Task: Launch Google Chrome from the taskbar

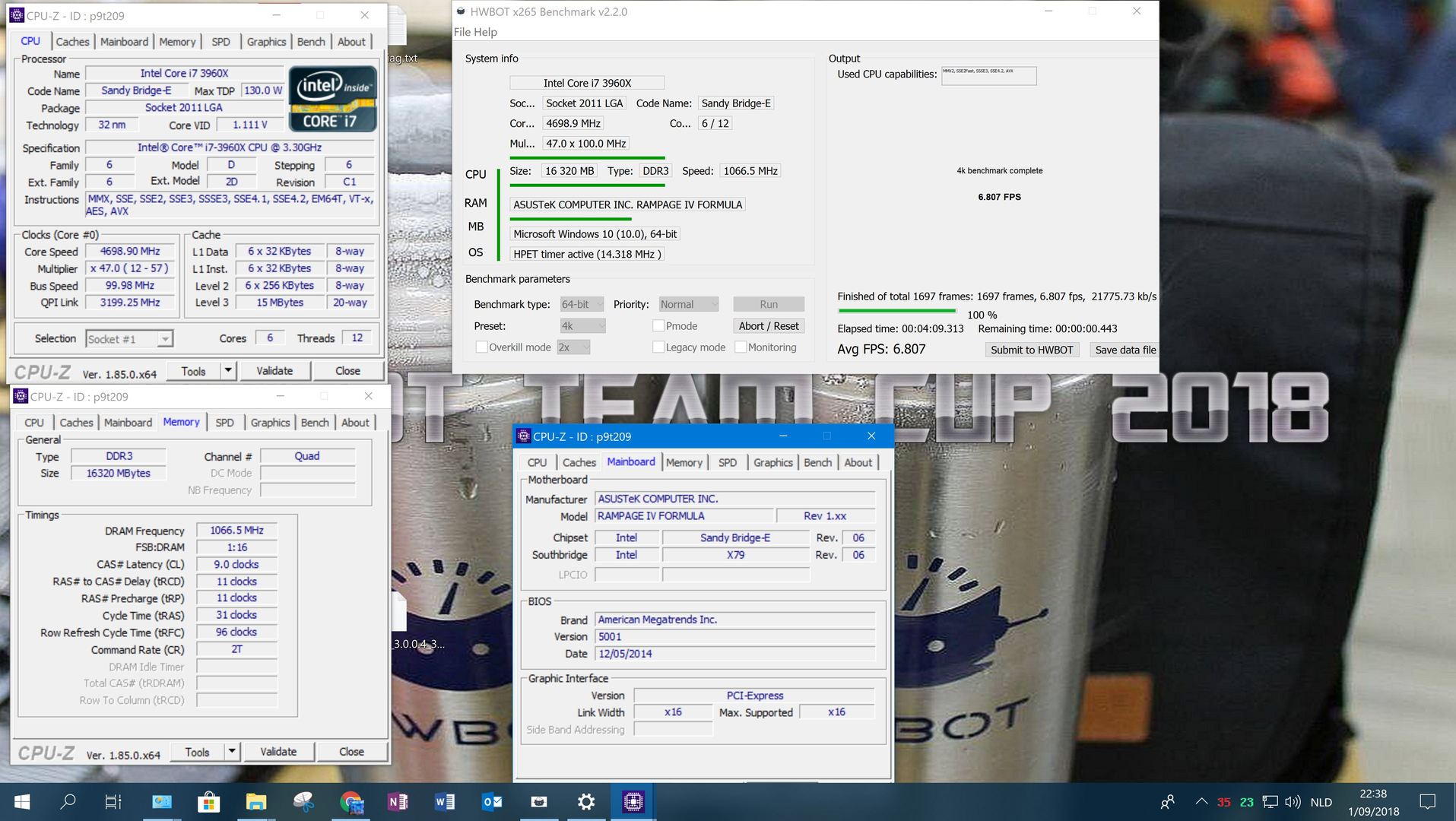Action: click(x=351, y=802)
